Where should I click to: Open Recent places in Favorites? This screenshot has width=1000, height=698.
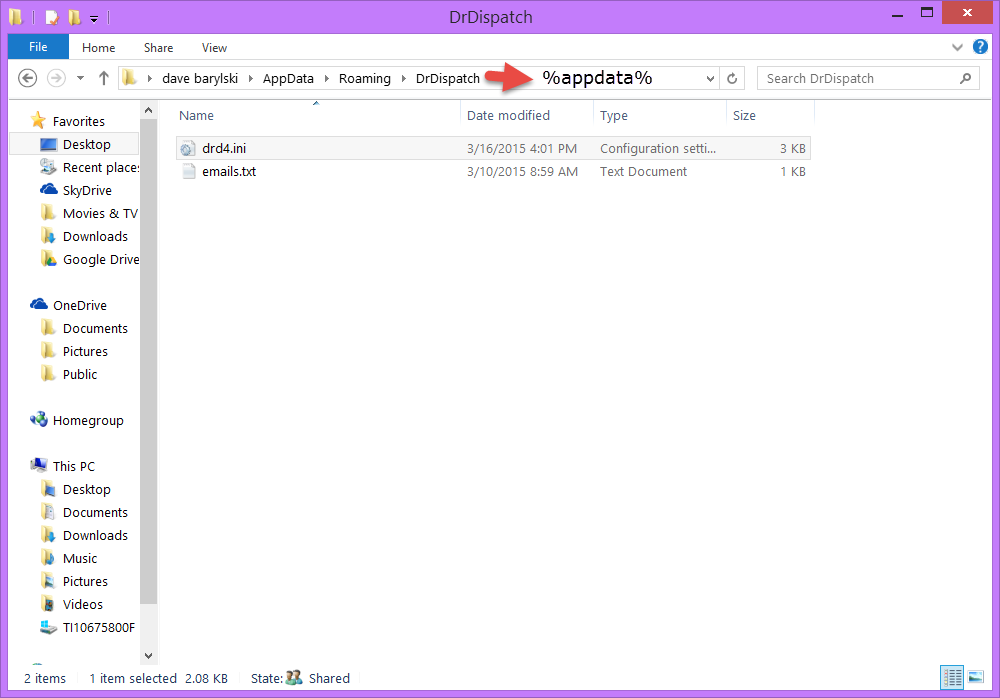(x=101, y=167)
